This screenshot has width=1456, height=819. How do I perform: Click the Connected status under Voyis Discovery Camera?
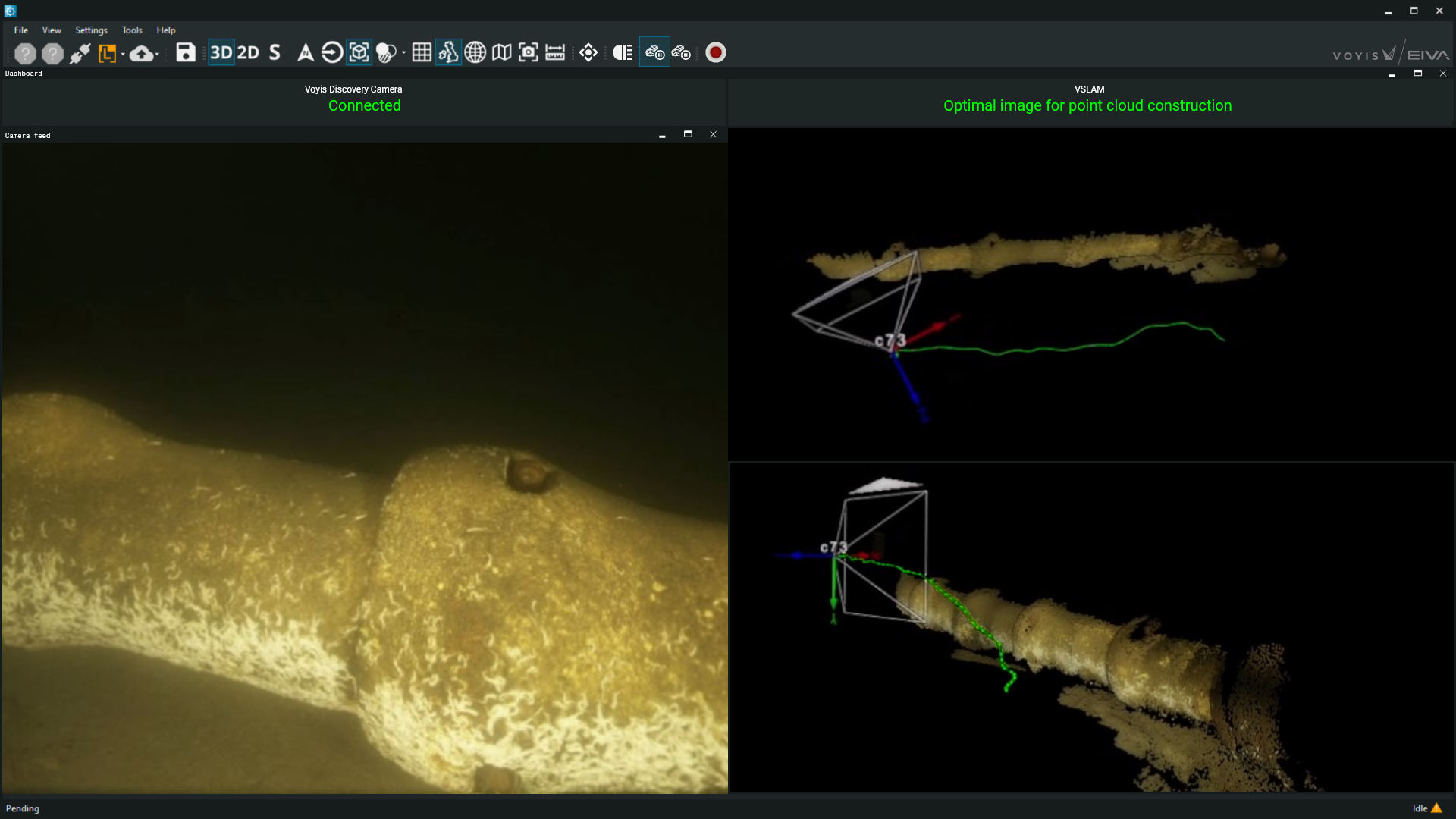(x=364, y=105)
